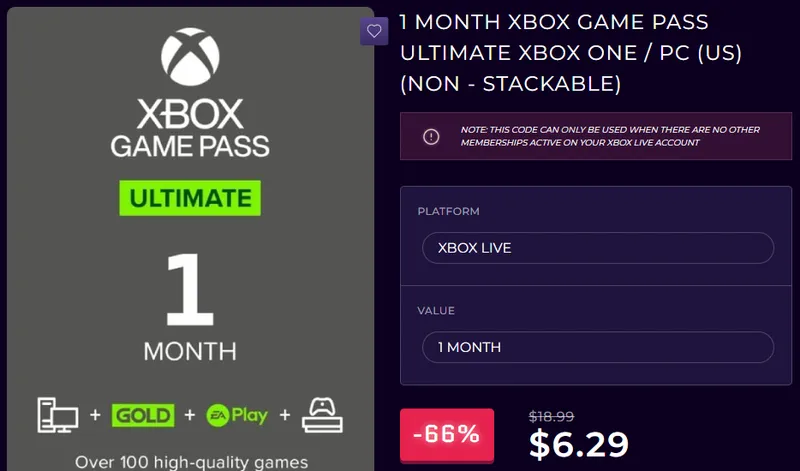800x471 pixels.
Task: Click the non-stackable code note banner
Action: tap(596, 136)
